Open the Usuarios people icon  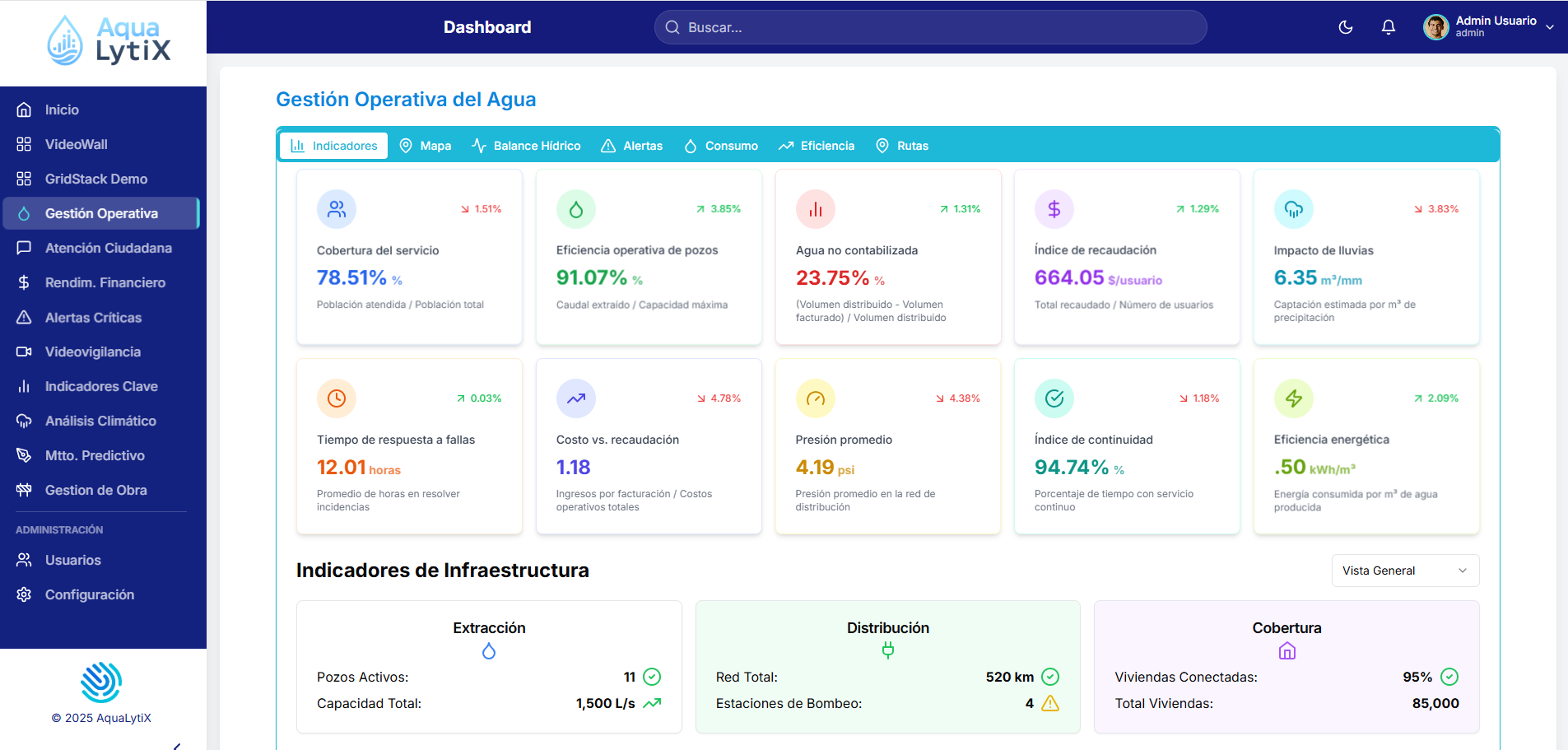(25, 560)
